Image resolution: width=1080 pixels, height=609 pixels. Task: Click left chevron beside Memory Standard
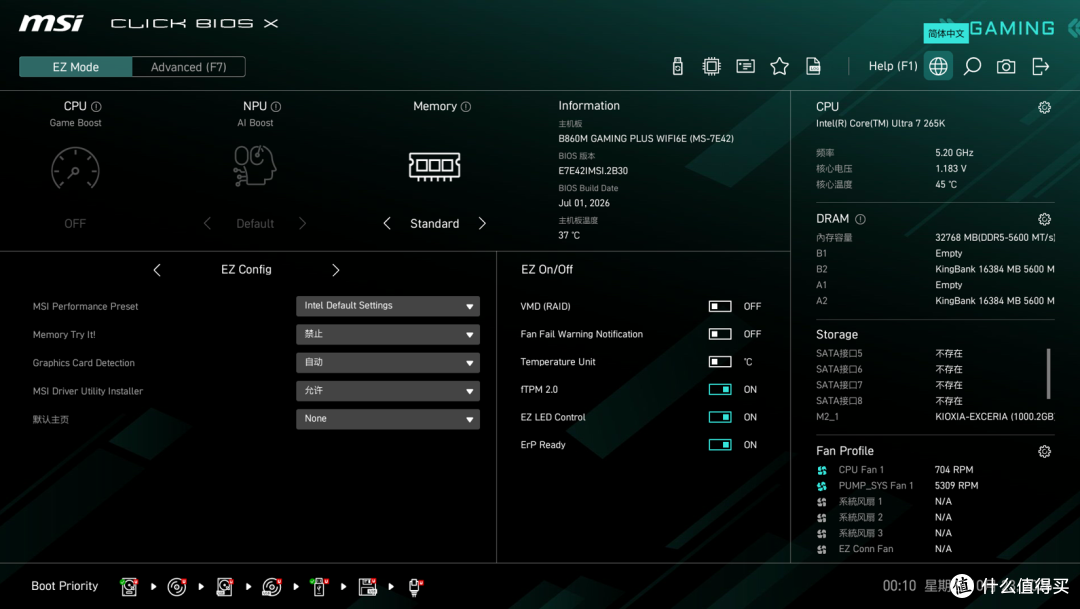tap(386, 223)
